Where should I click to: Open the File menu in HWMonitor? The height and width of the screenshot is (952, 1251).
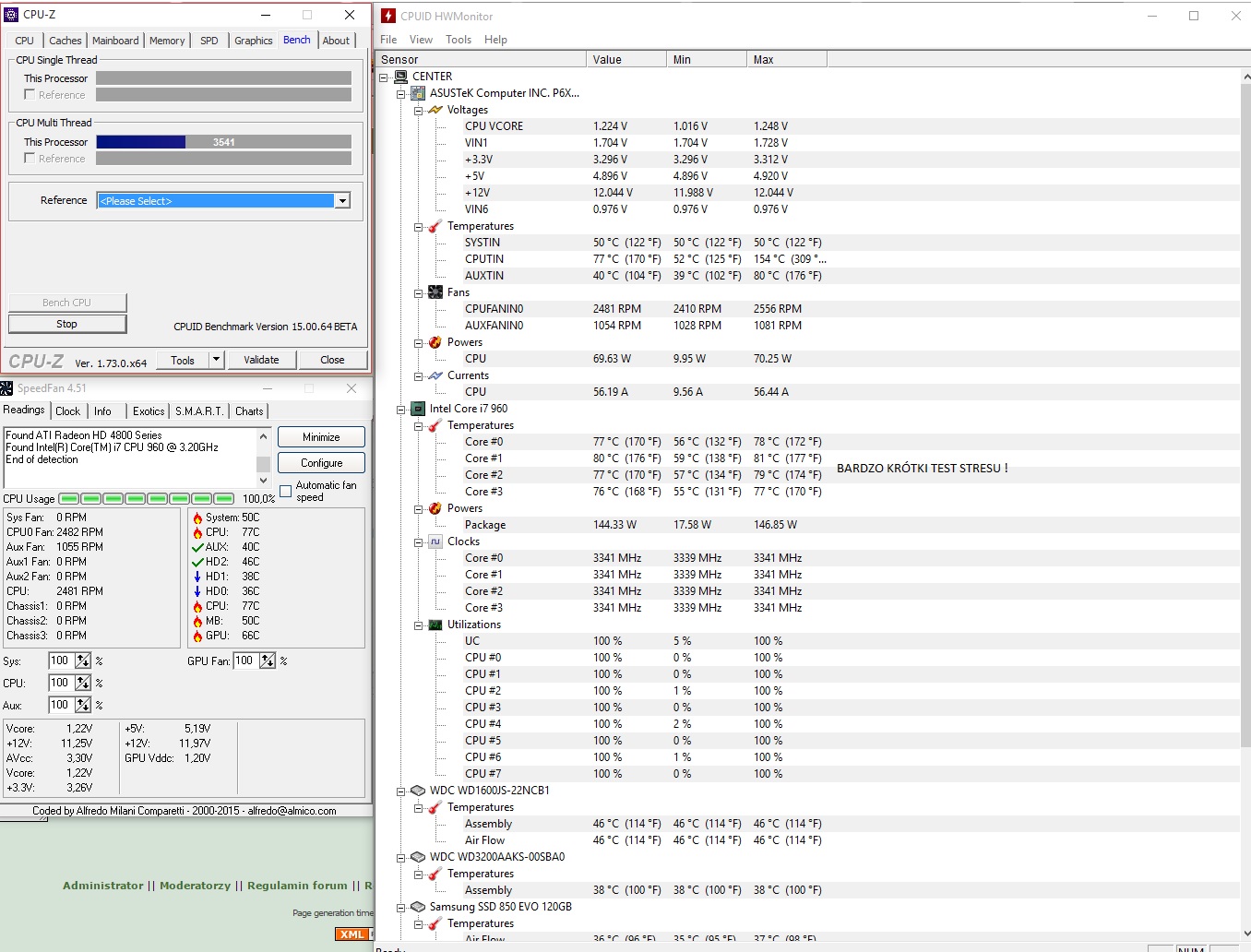coord(388,40)
